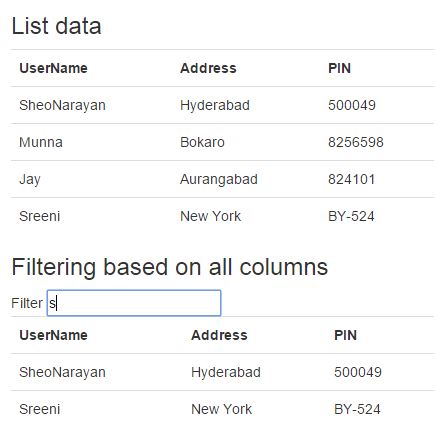Select Hyderabad in the List data table
Image resolution: width=437 pixels, height=434 pixels.
coord(215,105)
